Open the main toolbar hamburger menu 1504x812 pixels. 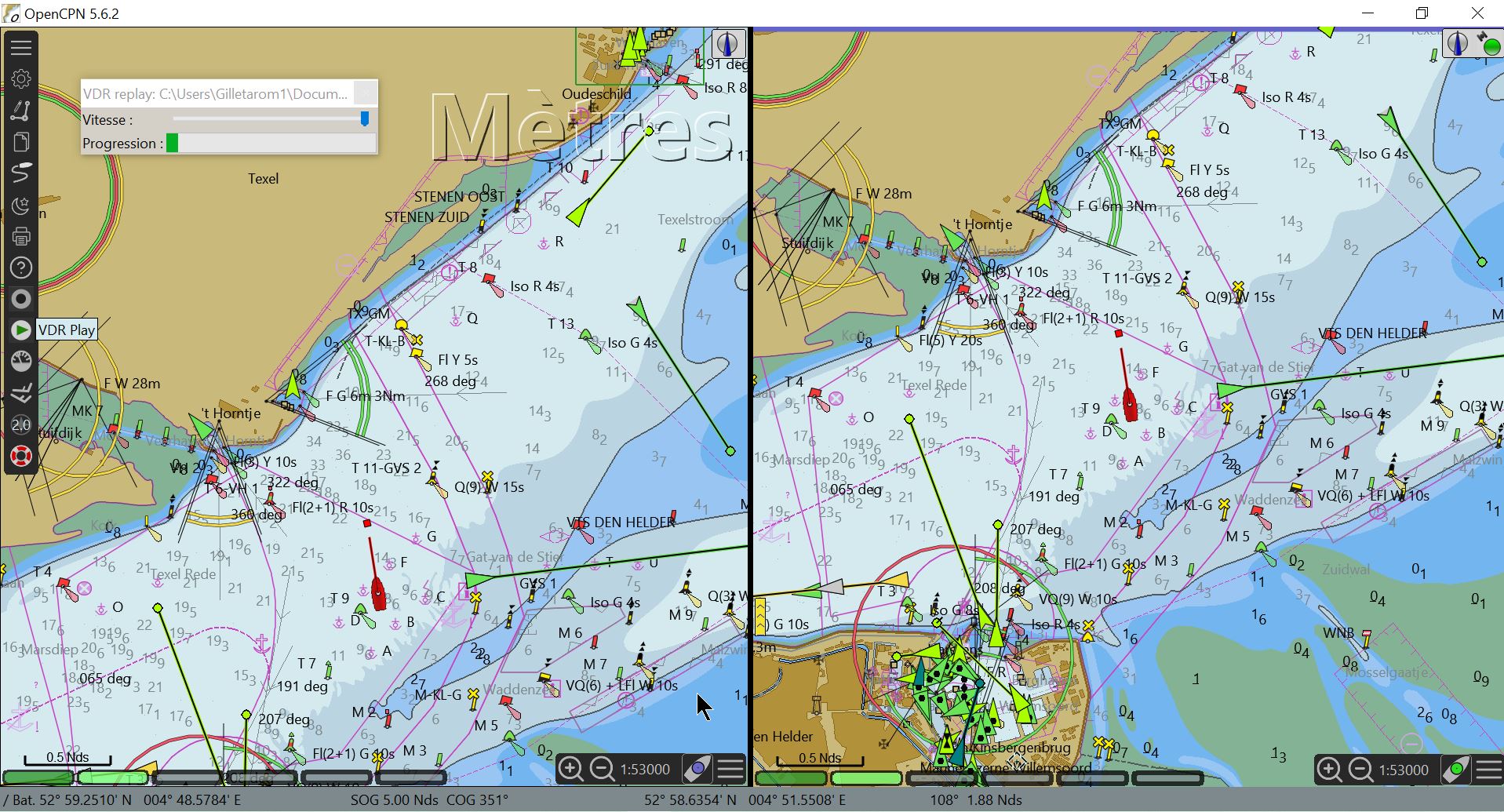pos(21,47)
